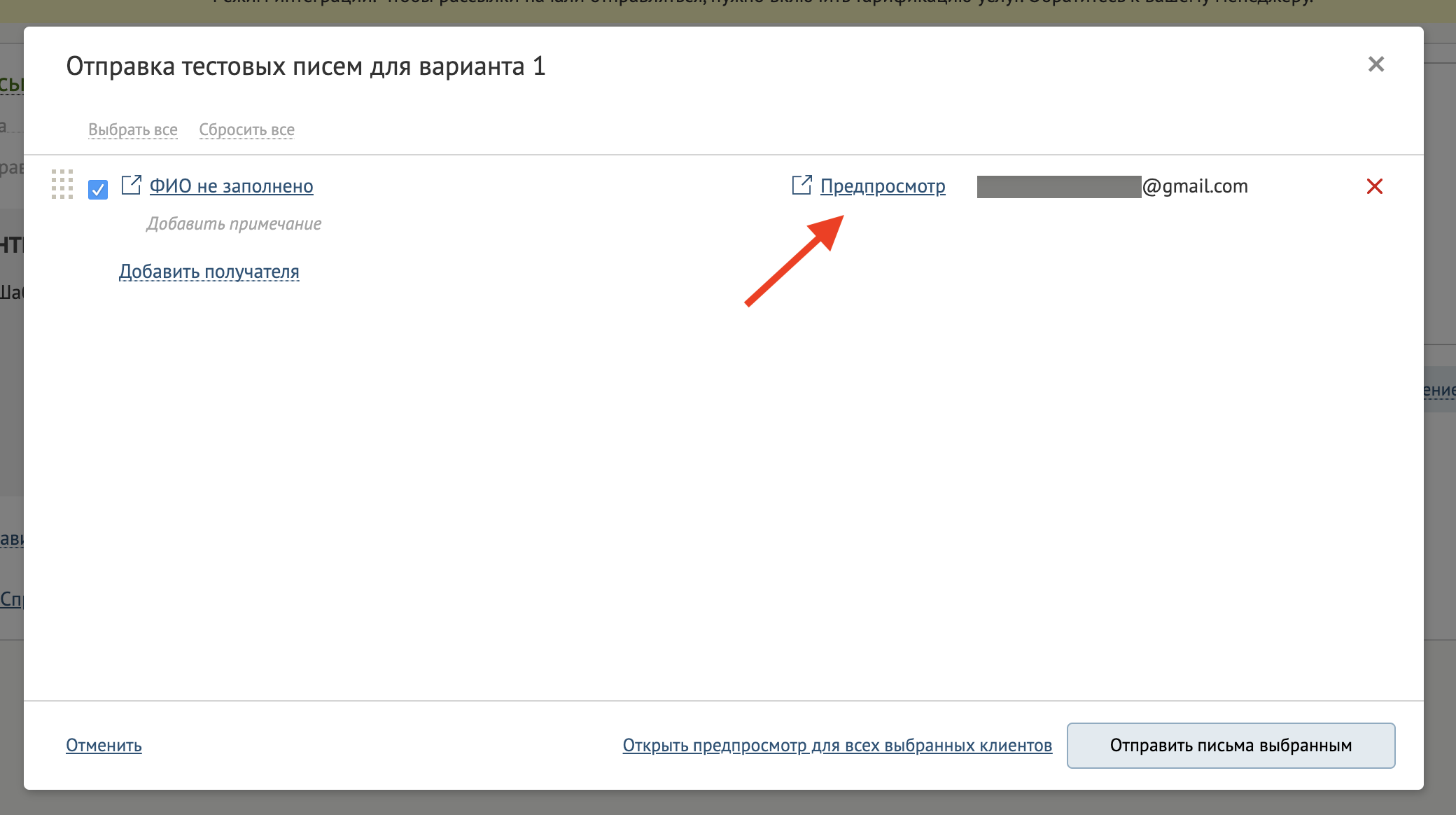Open preview for all selected clients

click(837, 746)
